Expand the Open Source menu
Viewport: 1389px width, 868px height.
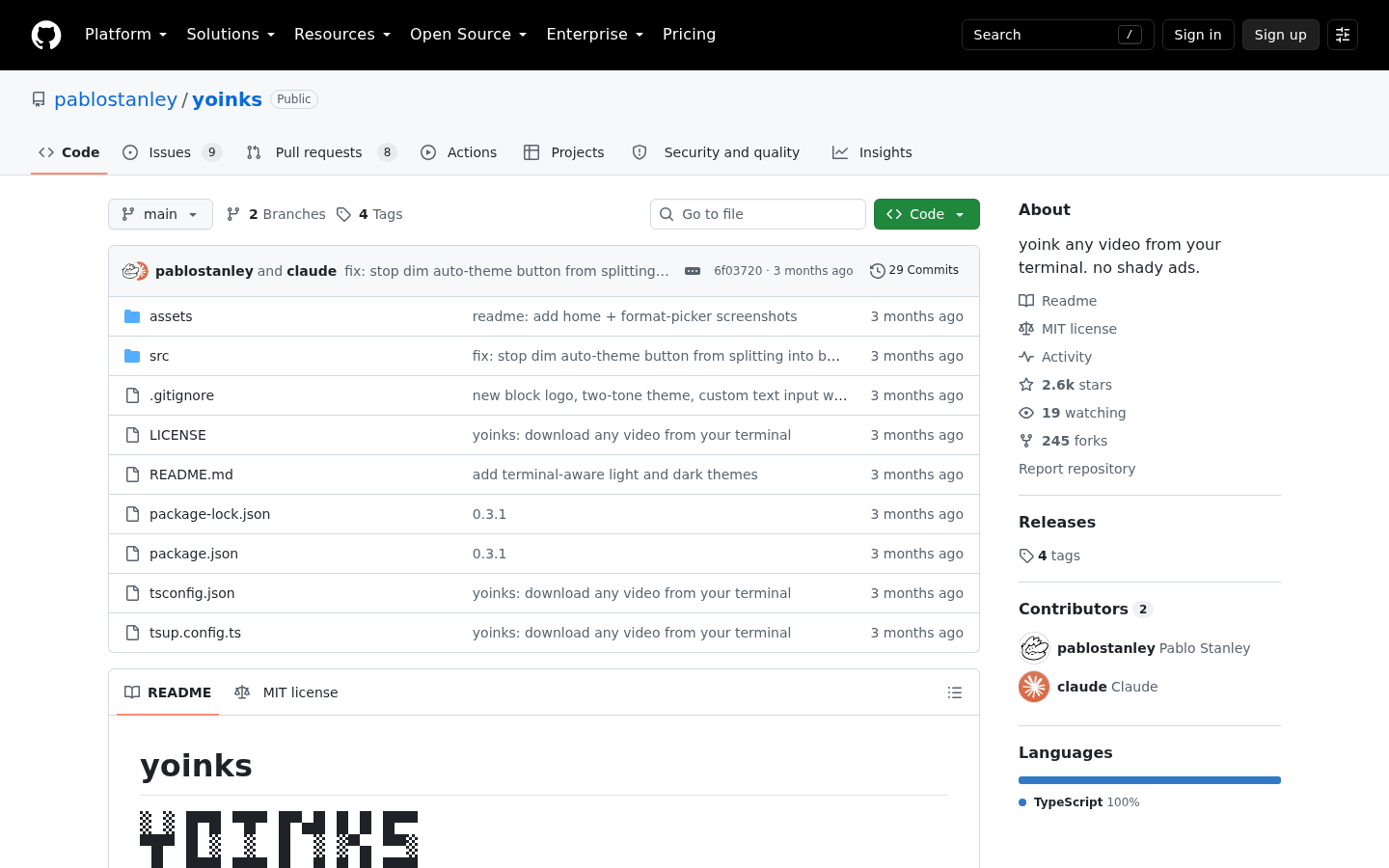[x=468, y=35]
